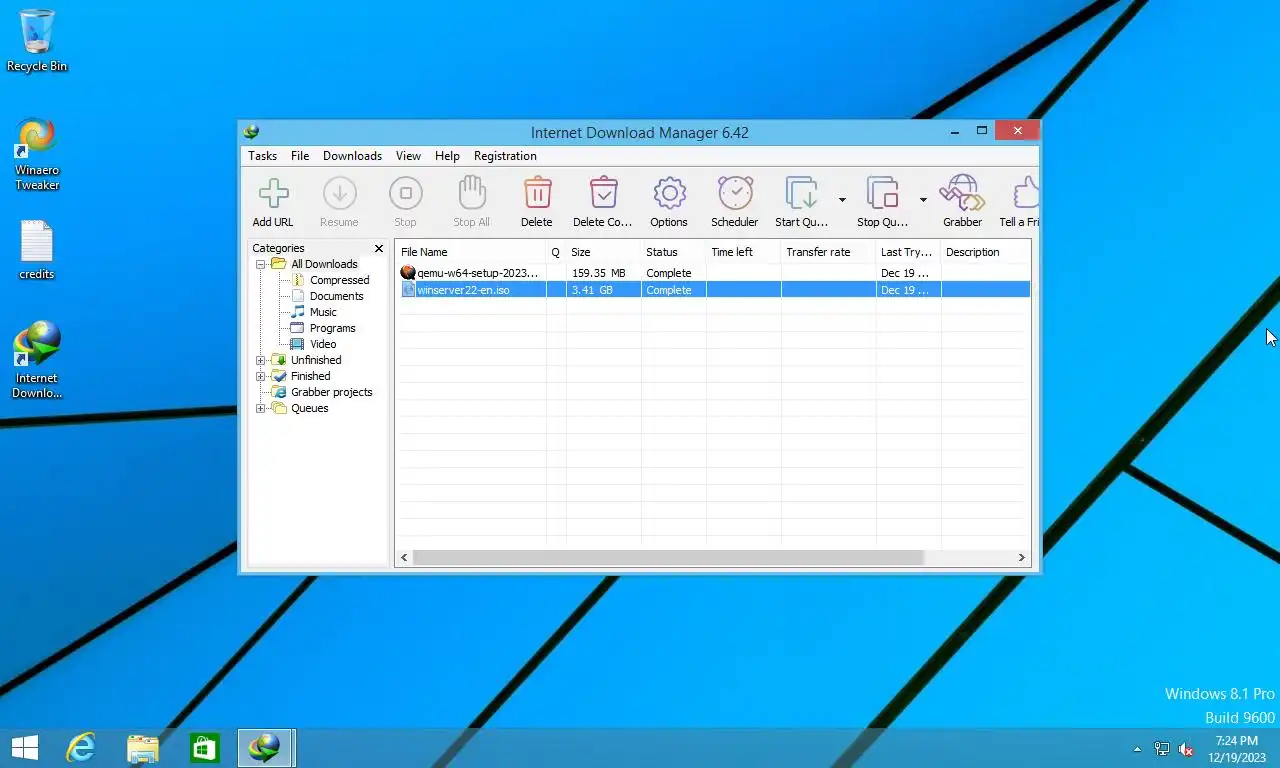Select the Winaero Tweaker desktop icon
The image size is (1280, 768).
tap(37, 154)
